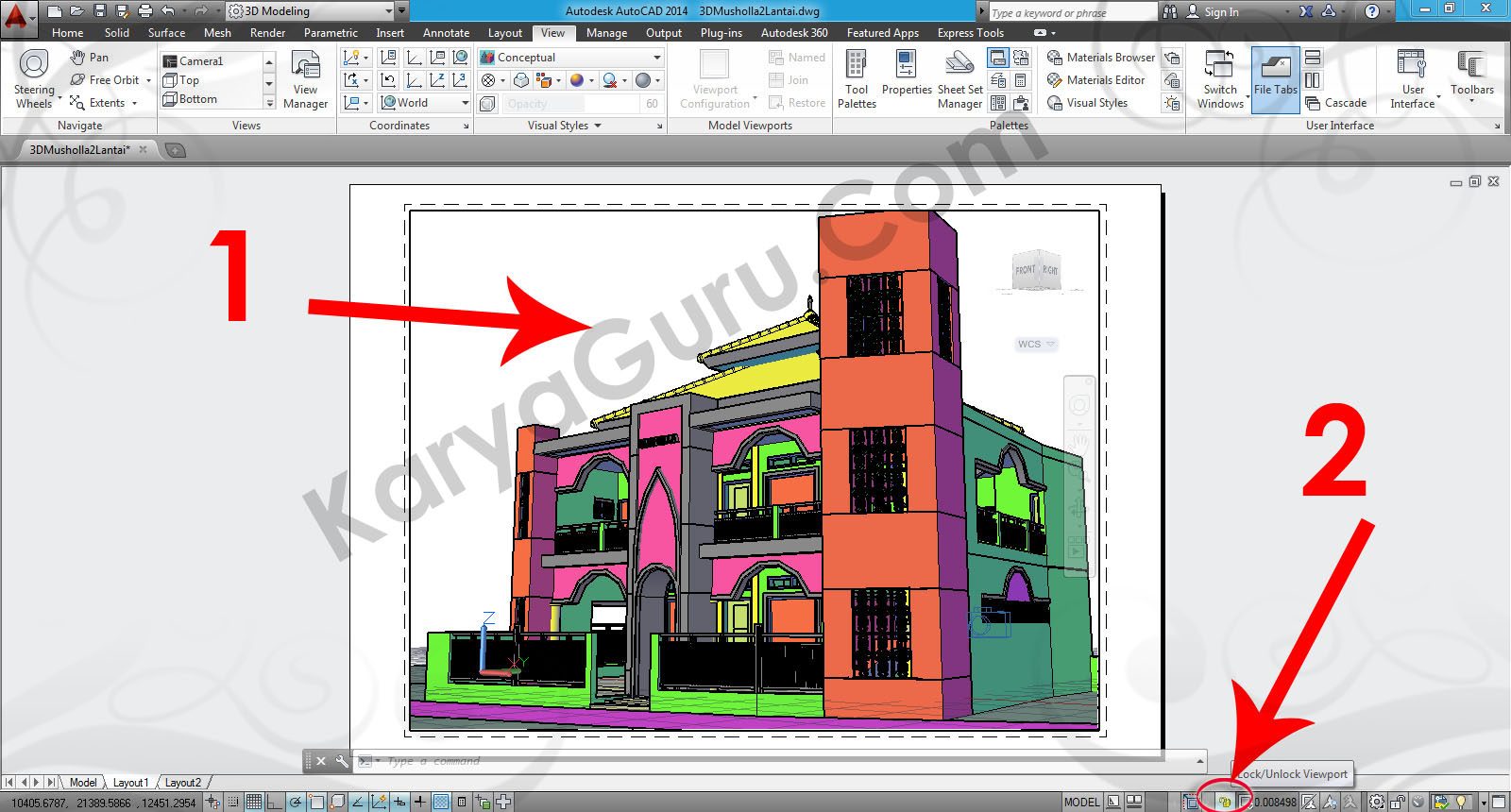Click the Cascade windows button

click(1336, 103)
